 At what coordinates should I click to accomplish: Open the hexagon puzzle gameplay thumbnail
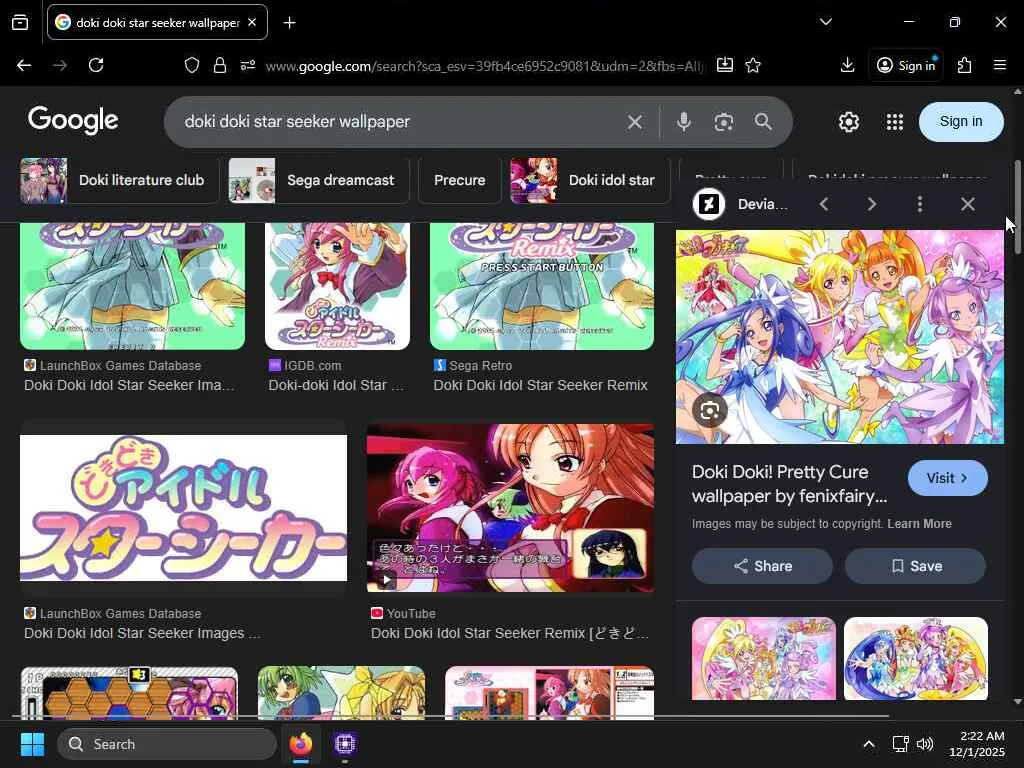tap(129, 693)
